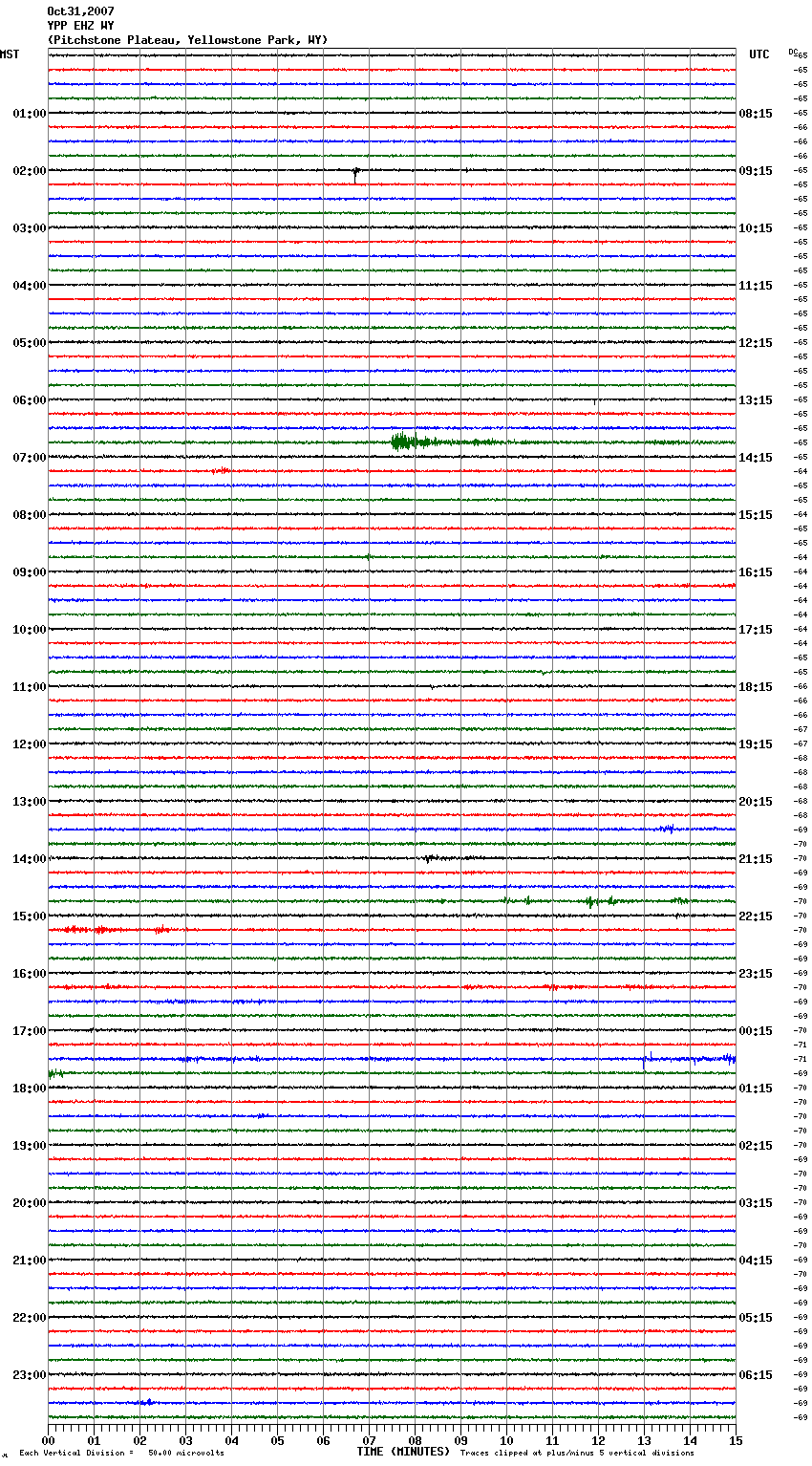Select the "03:00" MST row label
This screenshot has height=1466, width=812.
30,228
